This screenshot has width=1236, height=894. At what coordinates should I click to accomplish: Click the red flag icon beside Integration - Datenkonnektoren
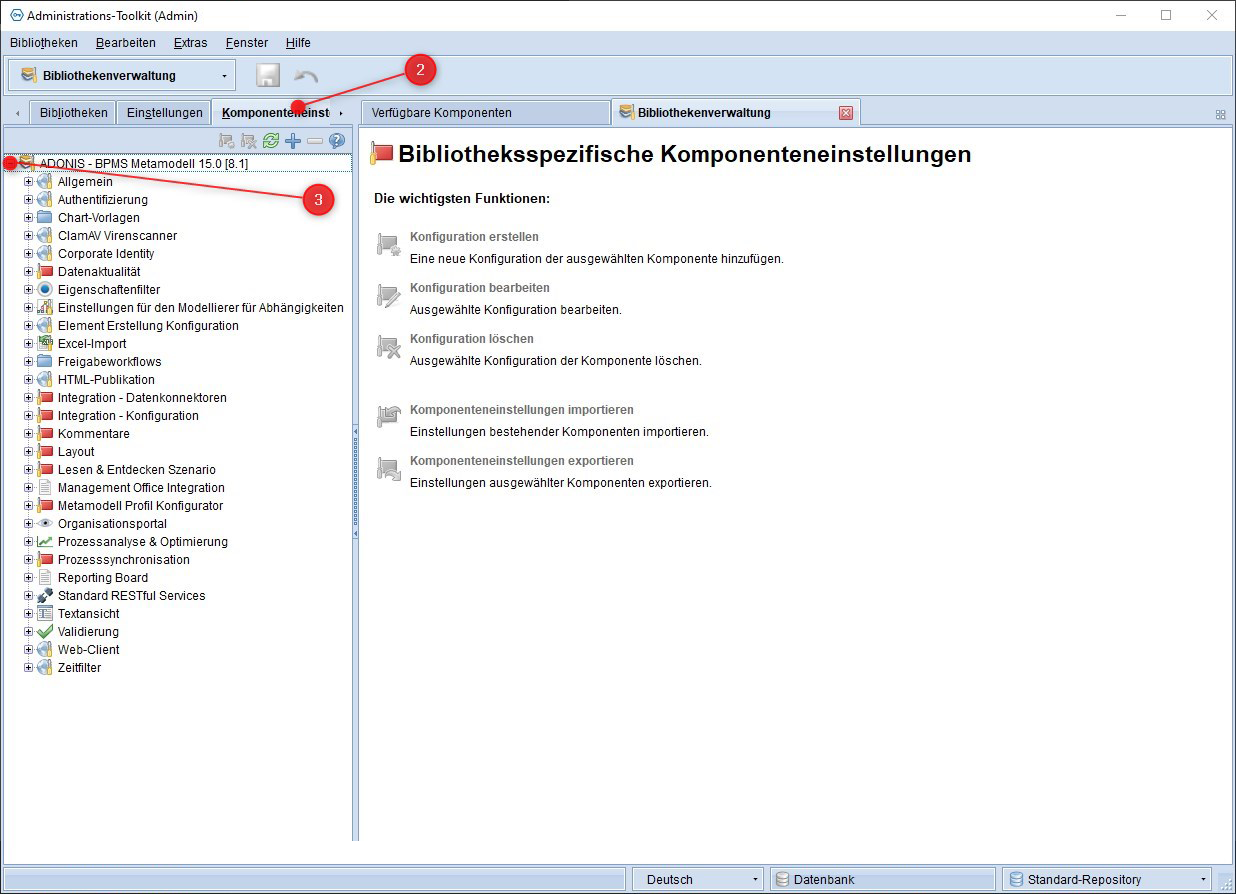[x=45, y=398]
